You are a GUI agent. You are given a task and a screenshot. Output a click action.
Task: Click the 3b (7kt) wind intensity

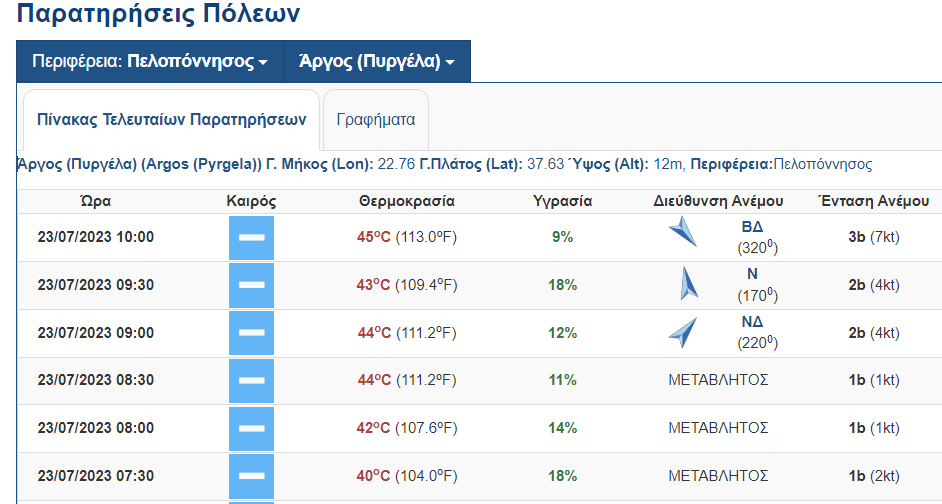[x=874, y=237]
